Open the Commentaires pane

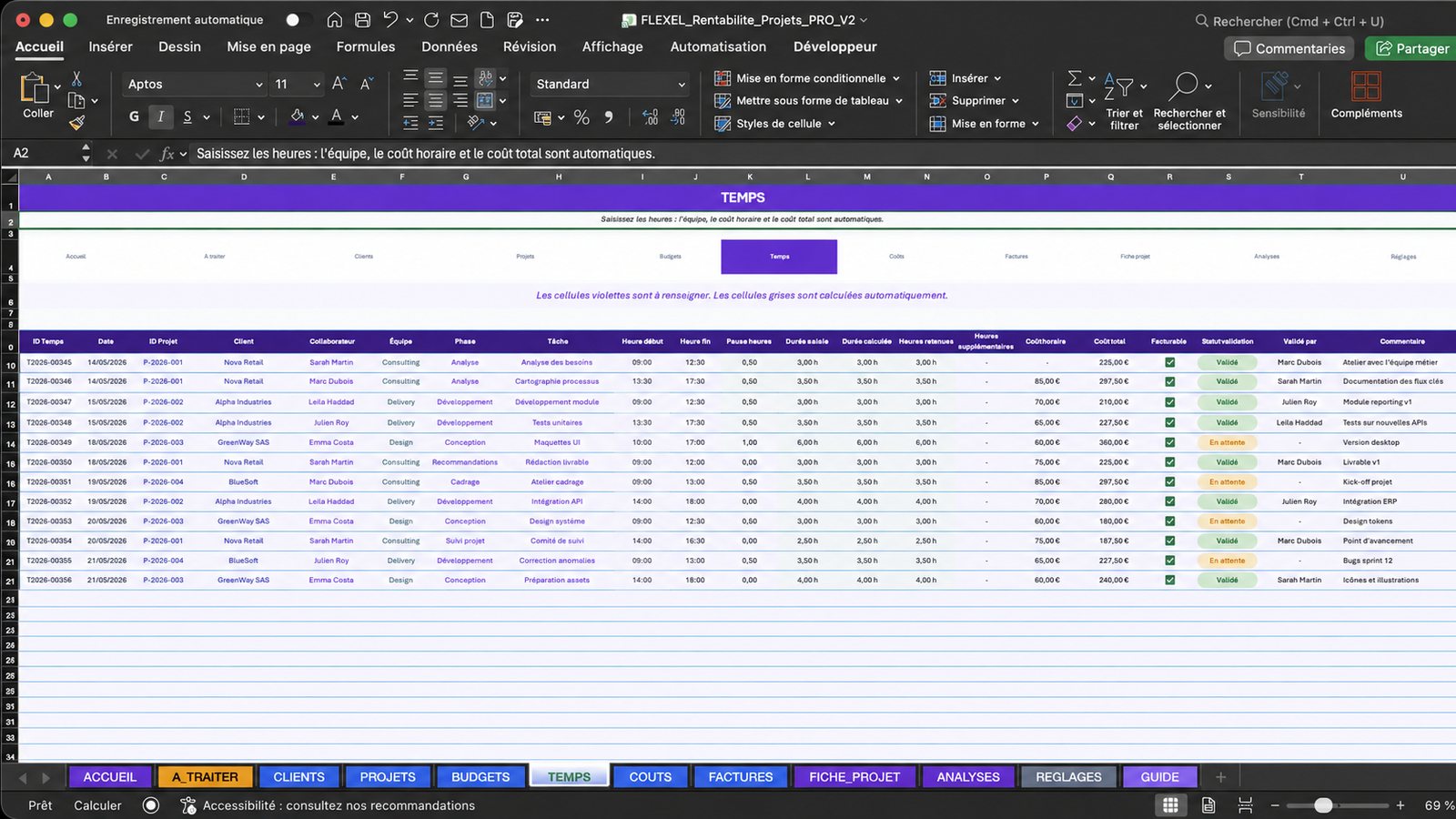coord(1289,48)
